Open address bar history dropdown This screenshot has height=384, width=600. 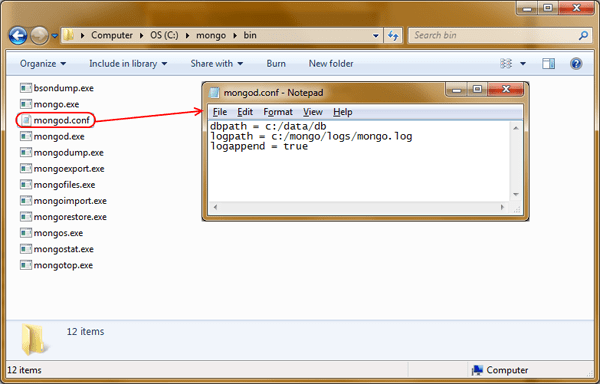[x=376, y=36]
